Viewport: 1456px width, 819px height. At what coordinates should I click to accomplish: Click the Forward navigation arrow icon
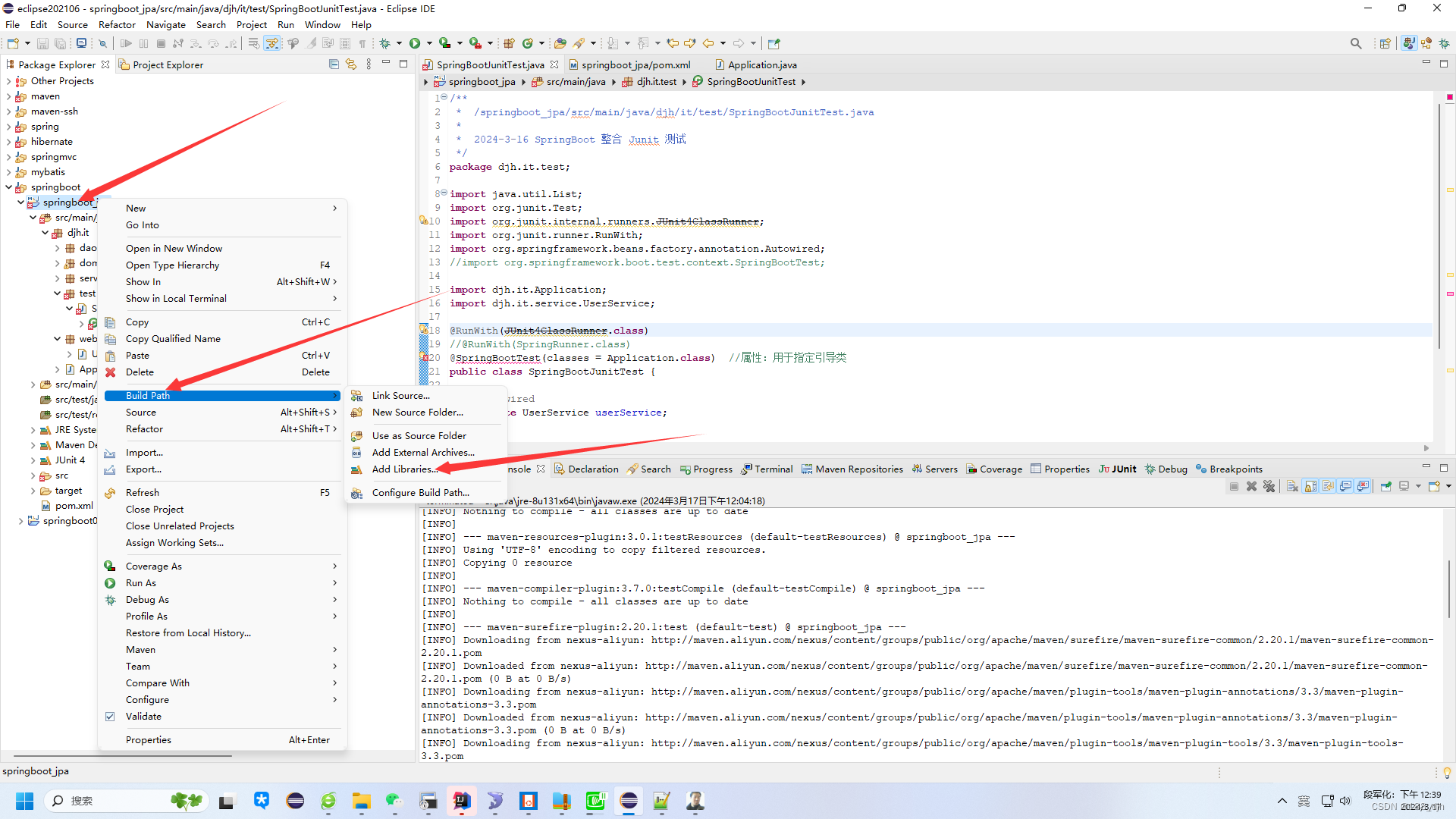pyautogui.click(x=739, y=43)
